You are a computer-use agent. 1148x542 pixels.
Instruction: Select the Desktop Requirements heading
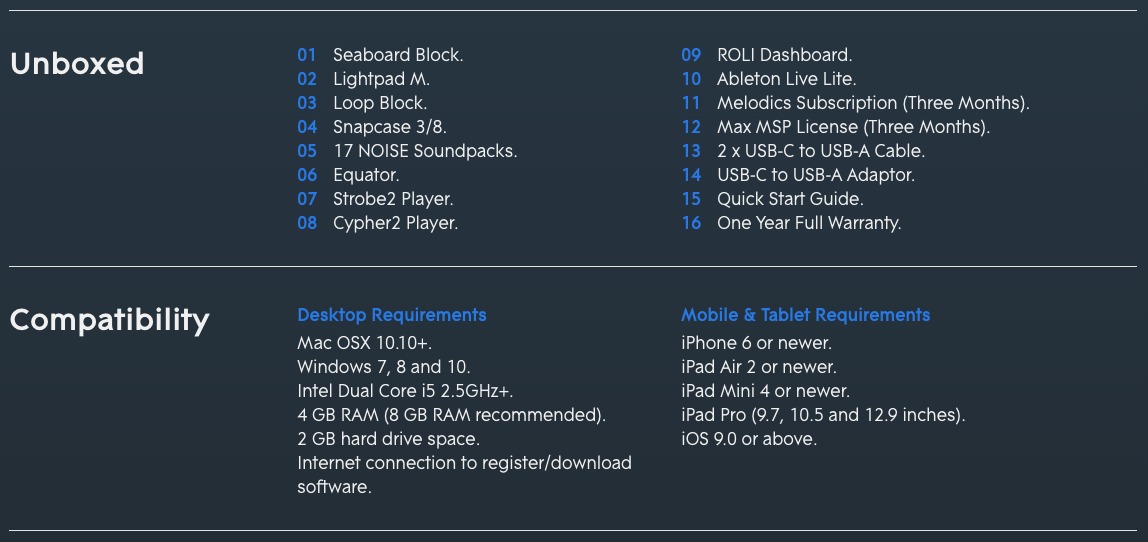(392, 315)
